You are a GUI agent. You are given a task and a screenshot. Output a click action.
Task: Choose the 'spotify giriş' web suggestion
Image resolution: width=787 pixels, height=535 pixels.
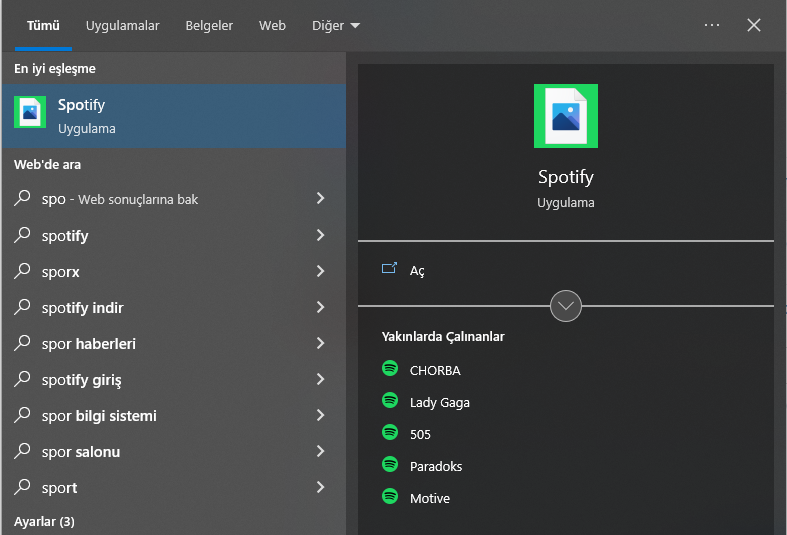[x=82, y=380]
